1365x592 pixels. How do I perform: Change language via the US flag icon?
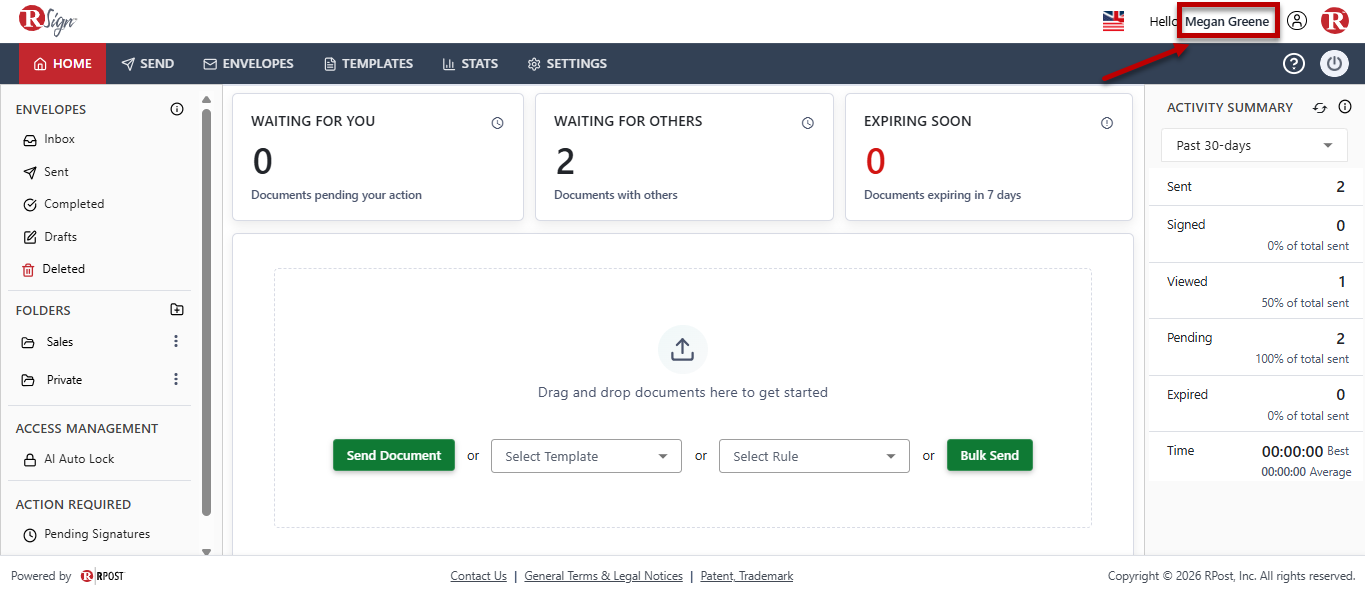coord(1113,21)
